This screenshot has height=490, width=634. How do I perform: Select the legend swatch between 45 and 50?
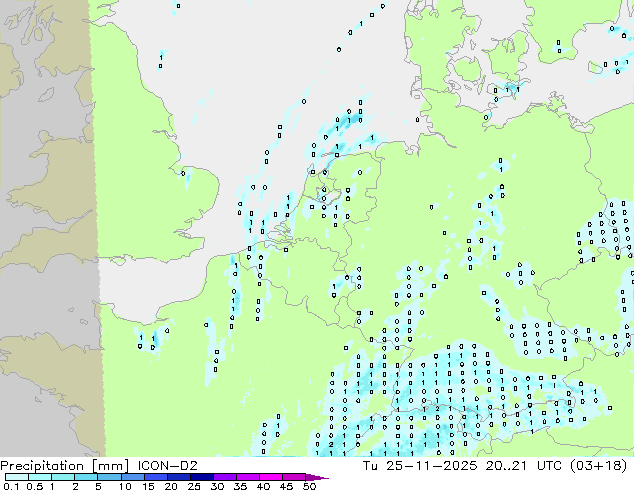(294, 477)
